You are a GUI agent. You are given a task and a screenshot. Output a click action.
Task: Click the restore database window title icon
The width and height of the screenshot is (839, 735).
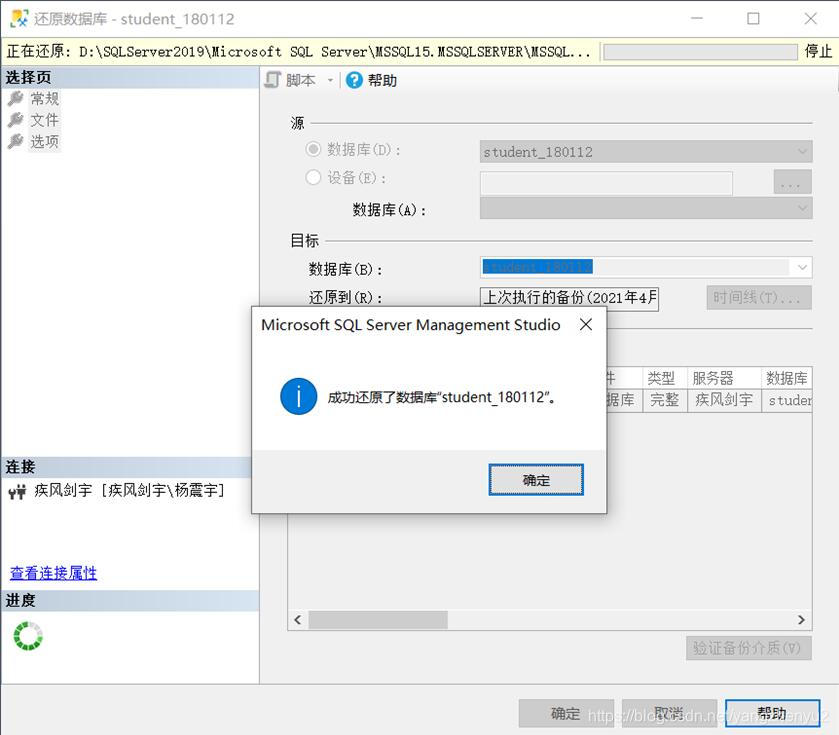click(x=19, y=18)
